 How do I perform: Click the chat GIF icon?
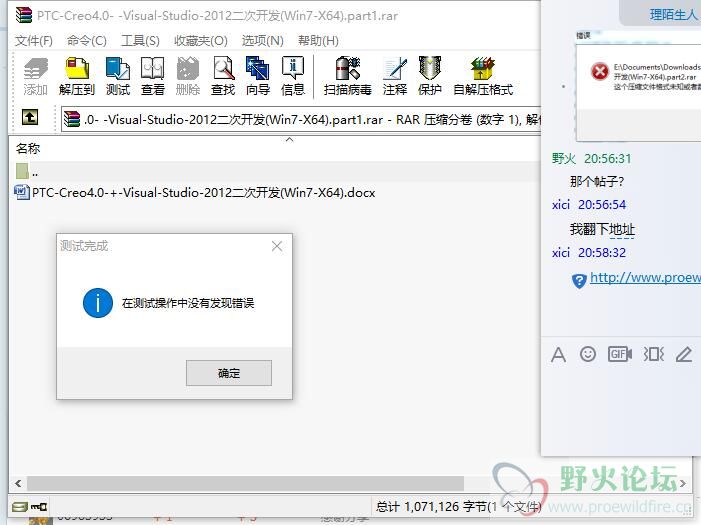click(x=620, y=354)
